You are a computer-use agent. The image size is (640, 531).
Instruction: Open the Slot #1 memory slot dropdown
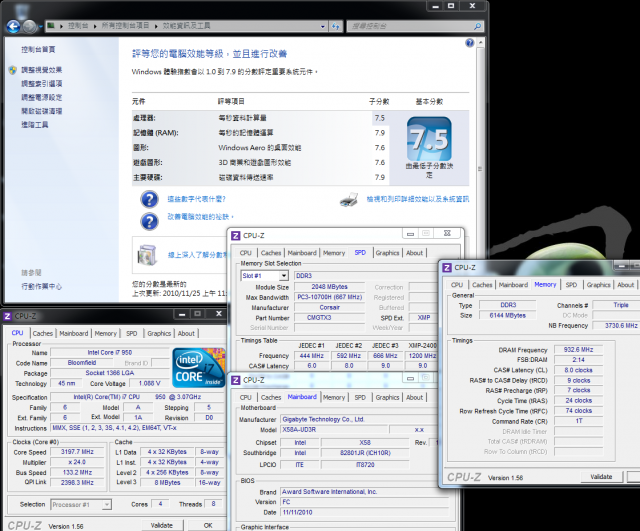click(x=284, y=276)
